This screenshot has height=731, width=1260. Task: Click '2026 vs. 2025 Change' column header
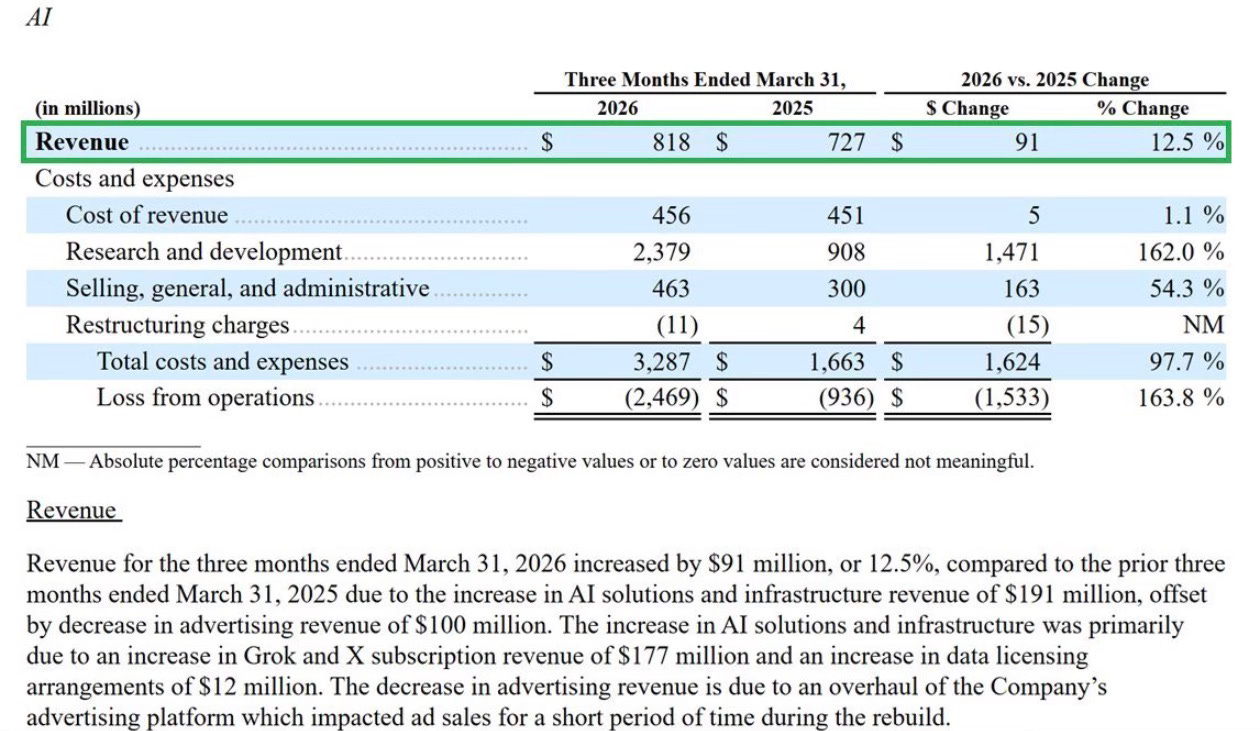coord(1054,80)
